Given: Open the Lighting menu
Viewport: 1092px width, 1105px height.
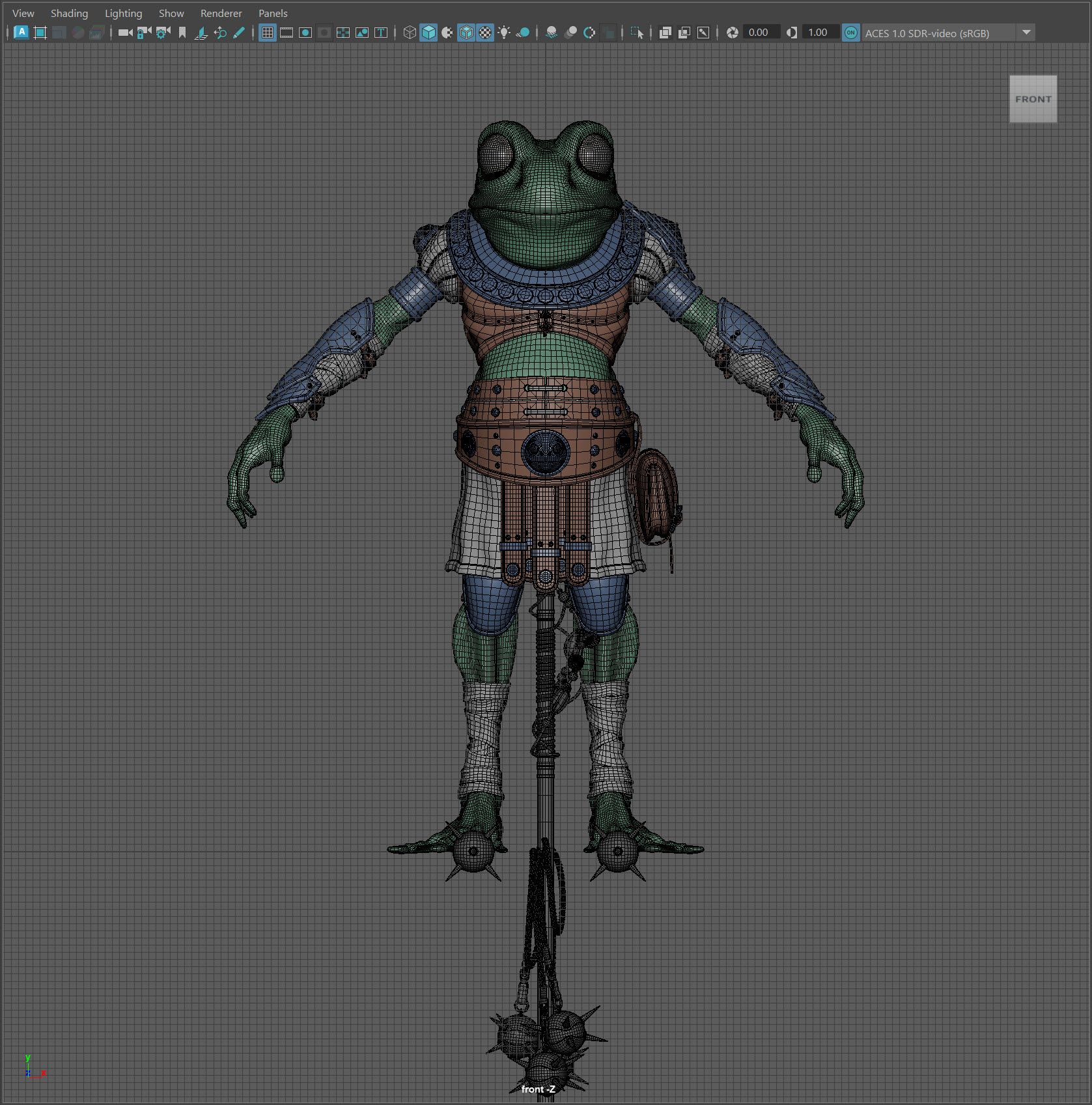Looking at the screenshot, I should [123, 13].
